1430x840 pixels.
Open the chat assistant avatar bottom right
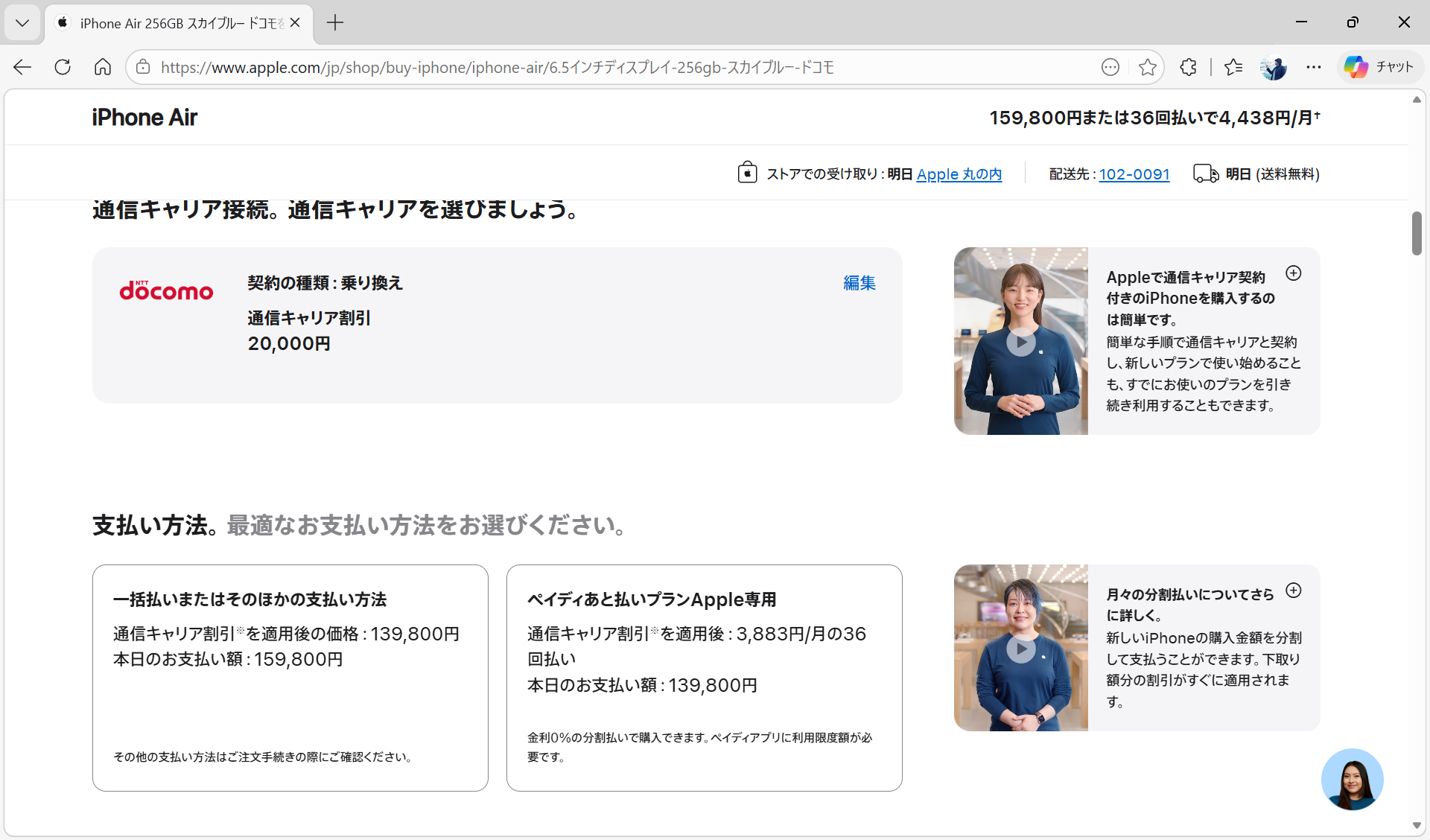pos(1352,779)
